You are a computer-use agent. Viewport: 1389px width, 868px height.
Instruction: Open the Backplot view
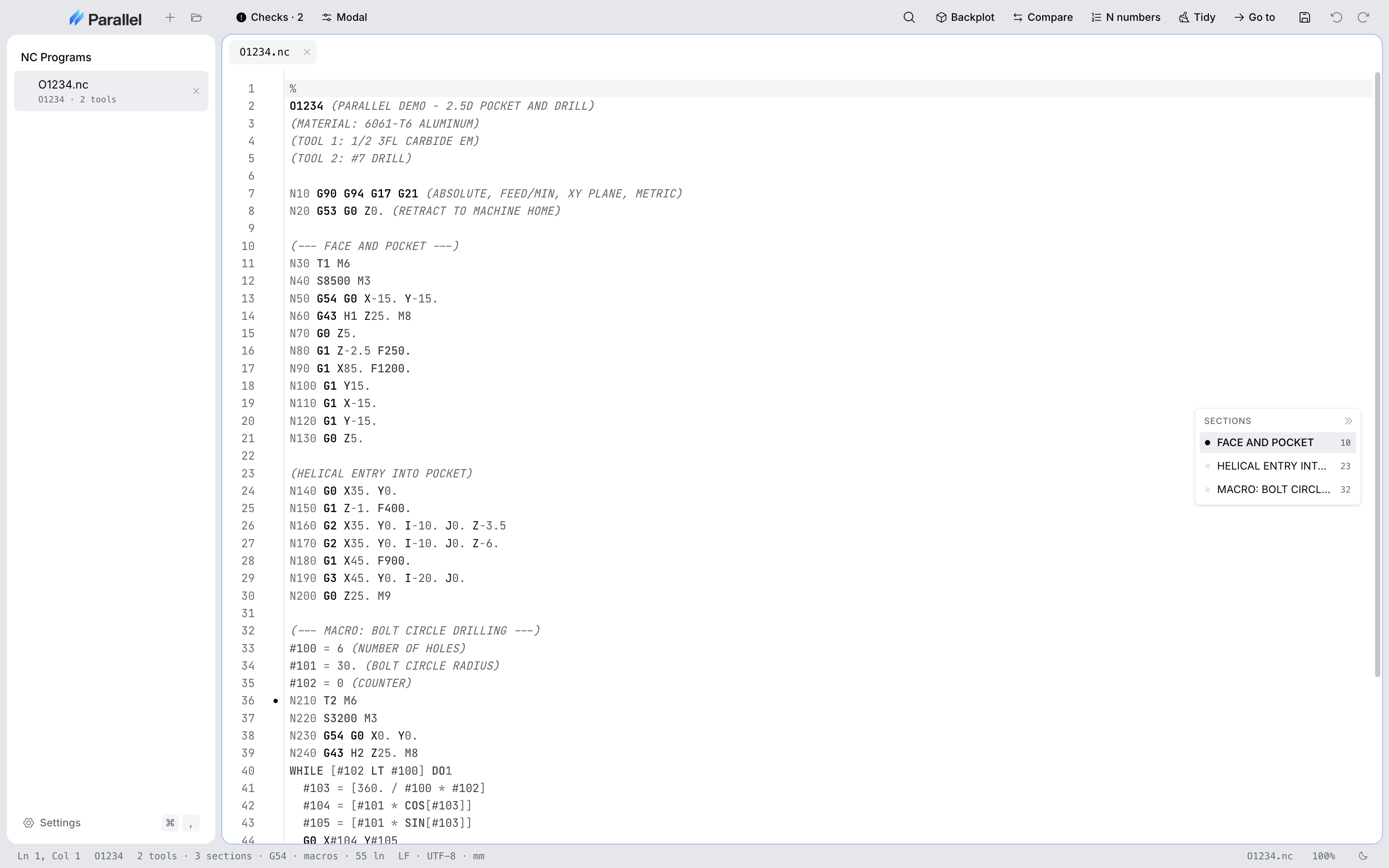pyautogui.click(x=965, y=17)
